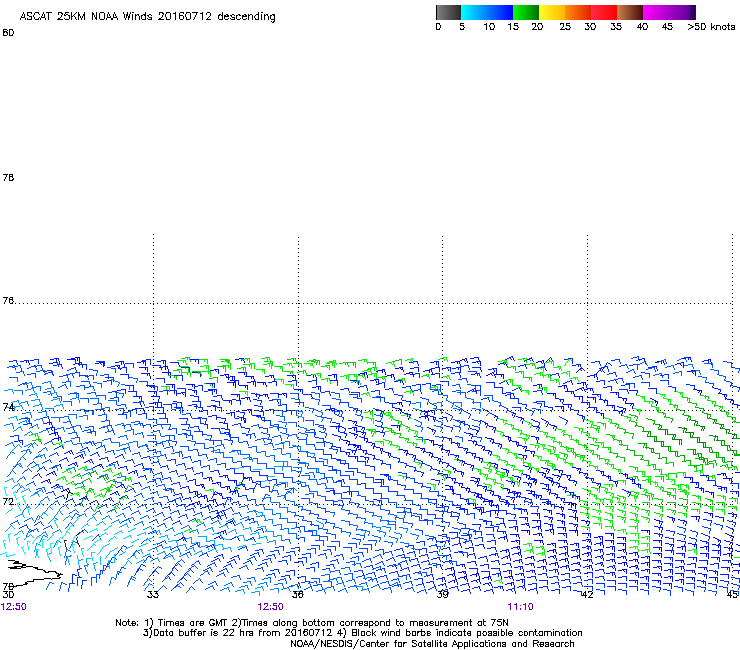Screen dimensions: 740x650
Task: Click the legend's '25' knots label
Action: (565, 27)
